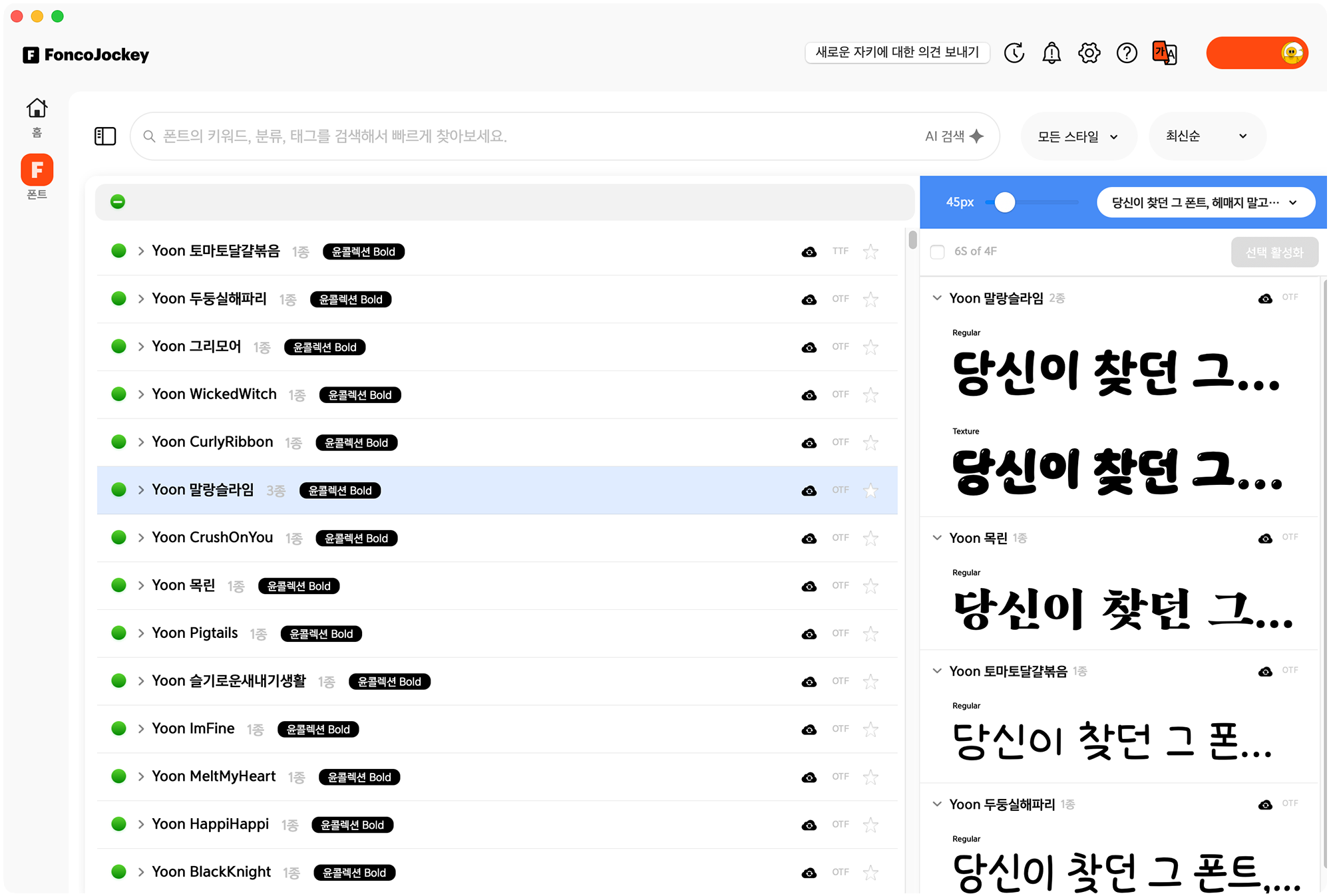Open the settings gear icon
The image size is (1331, 896).
1089,53
